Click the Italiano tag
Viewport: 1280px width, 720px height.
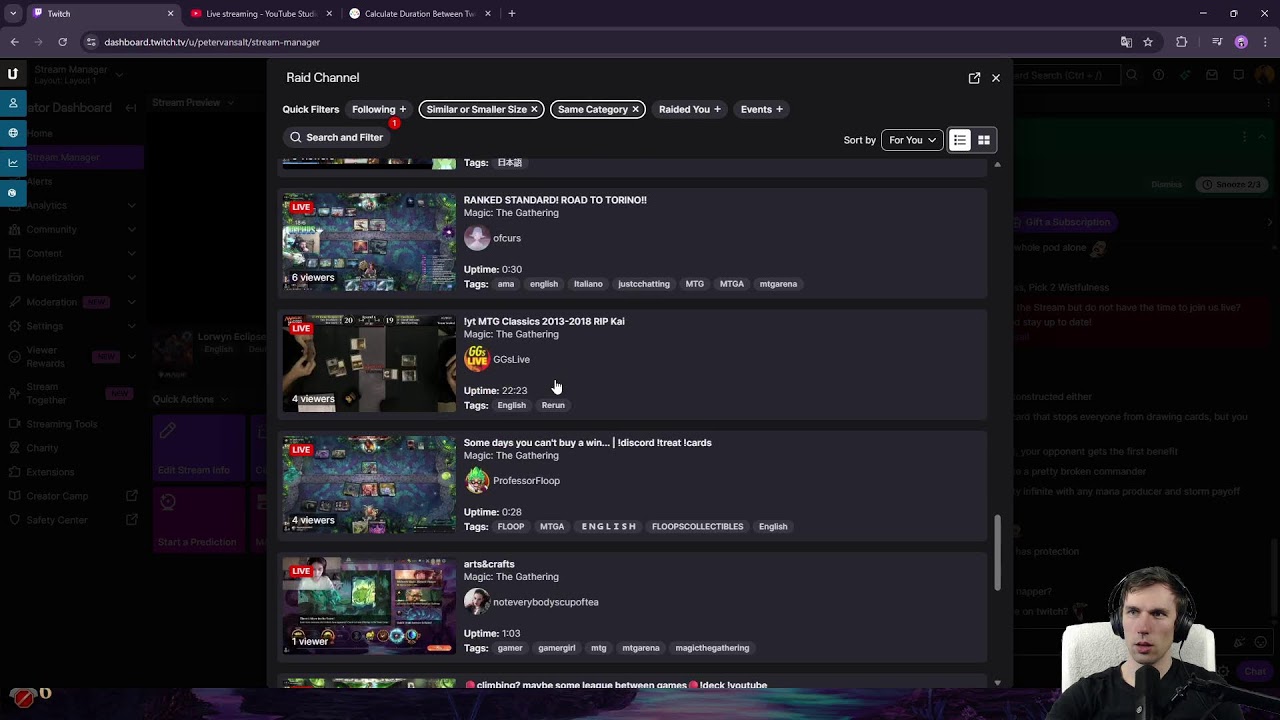point(588,284)
